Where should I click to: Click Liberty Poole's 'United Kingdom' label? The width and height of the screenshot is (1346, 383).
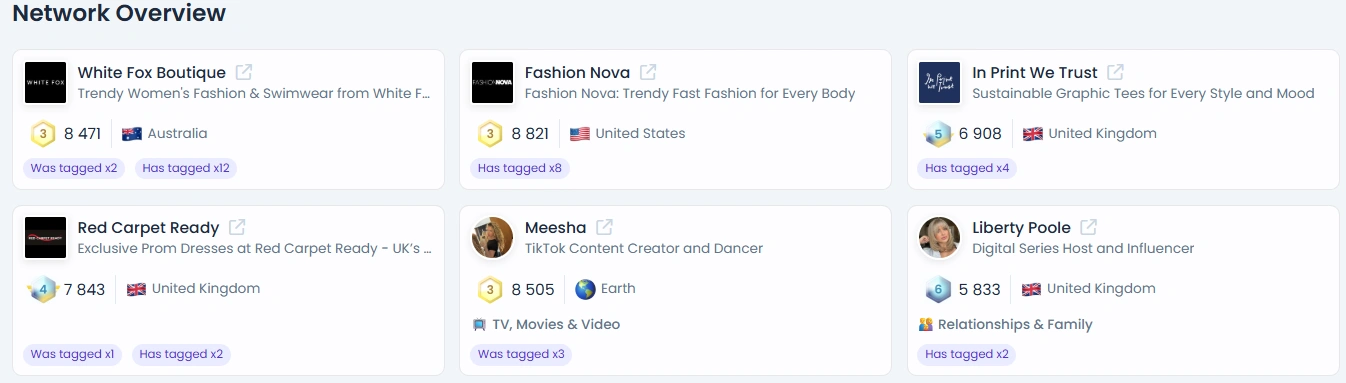tap(1101, 289)
